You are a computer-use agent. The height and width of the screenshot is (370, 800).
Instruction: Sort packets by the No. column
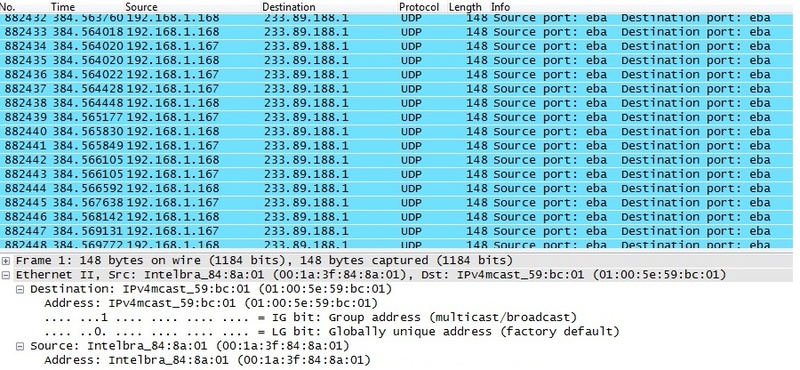[x=9, y=7]
